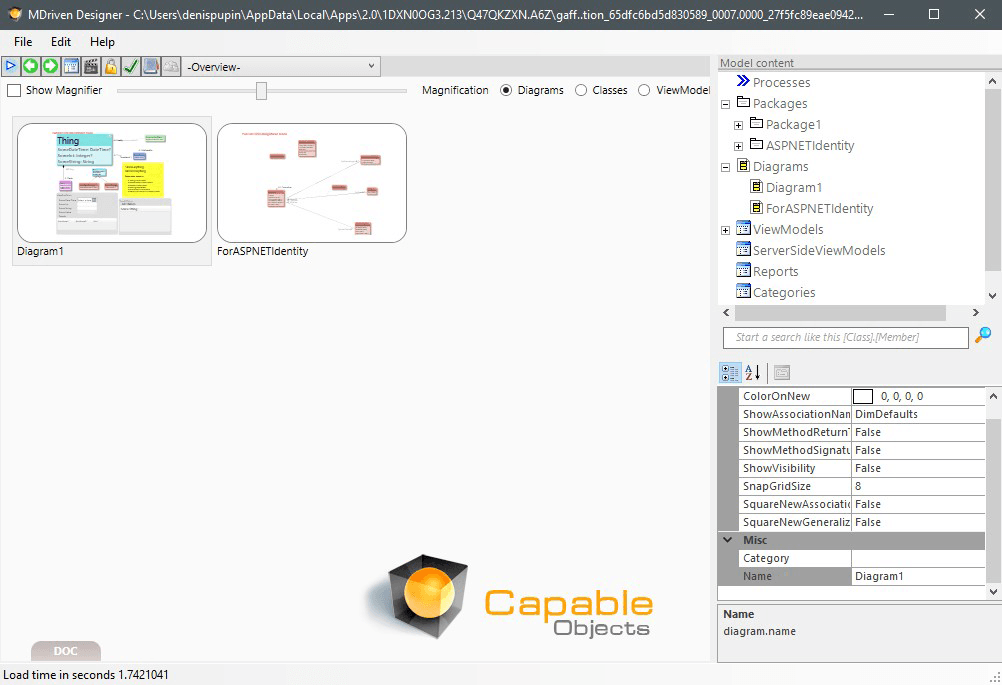Select the Diagrams radio button
The width and height of the screenshot is (1002, 685).
pyautogui.click(x=506, y=90)
